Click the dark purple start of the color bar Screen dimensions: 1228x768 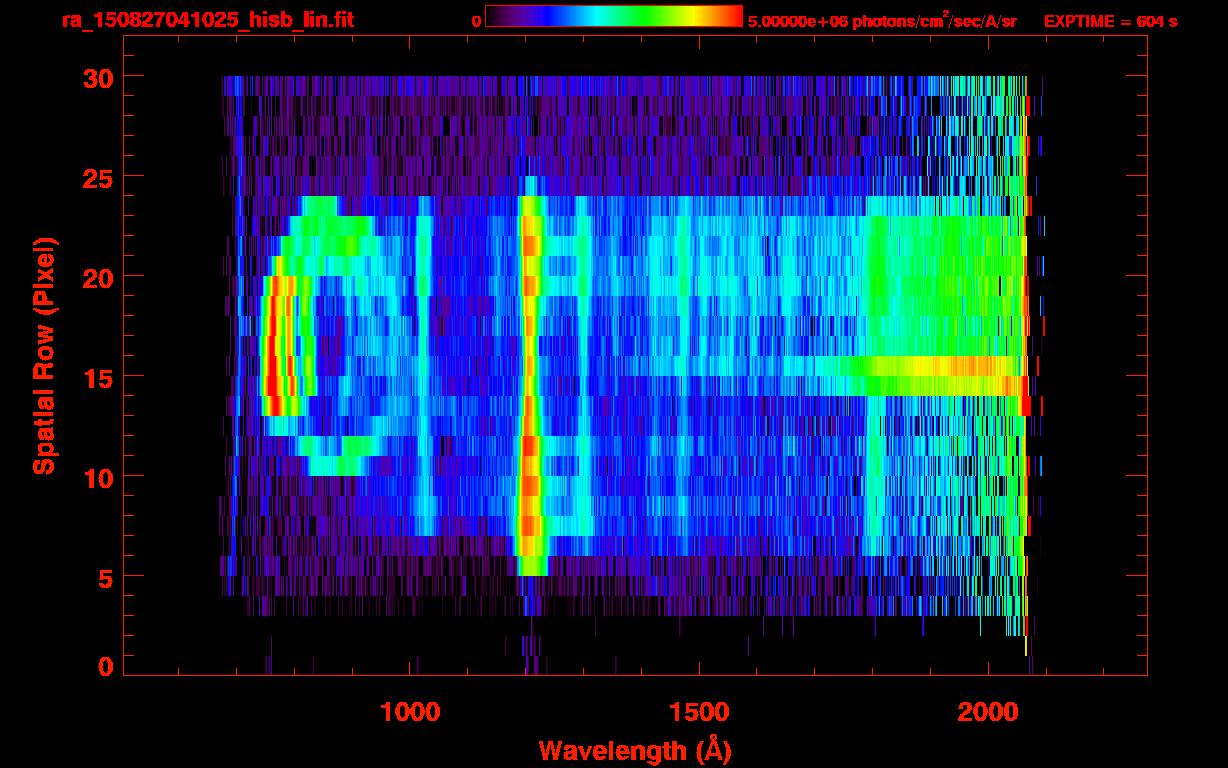pos(497,16)
